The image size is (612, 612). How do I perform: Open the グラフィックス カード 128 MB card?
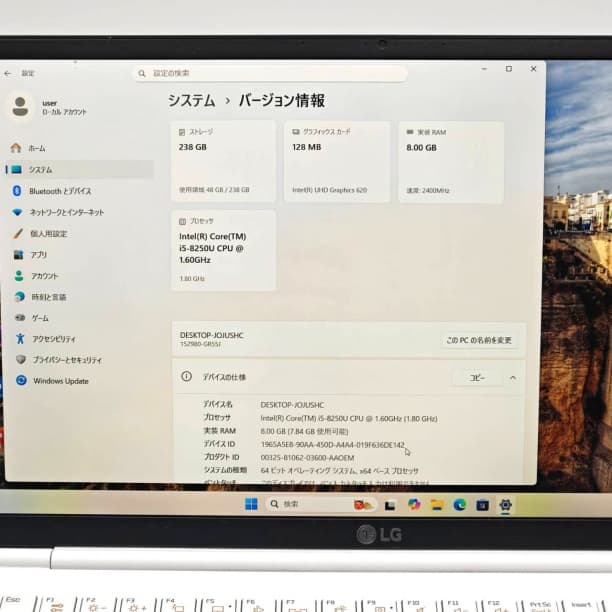point(337,162)
